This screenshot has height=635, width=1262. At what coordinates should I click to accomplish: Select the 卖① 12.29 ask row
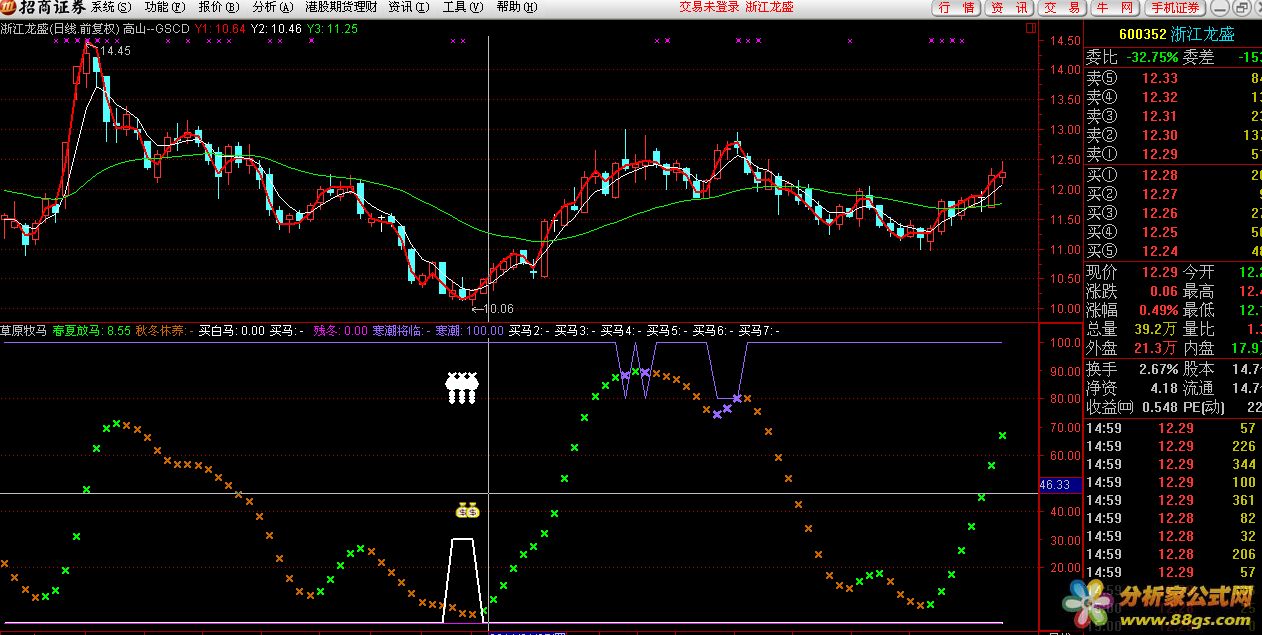click(1174, 154)
